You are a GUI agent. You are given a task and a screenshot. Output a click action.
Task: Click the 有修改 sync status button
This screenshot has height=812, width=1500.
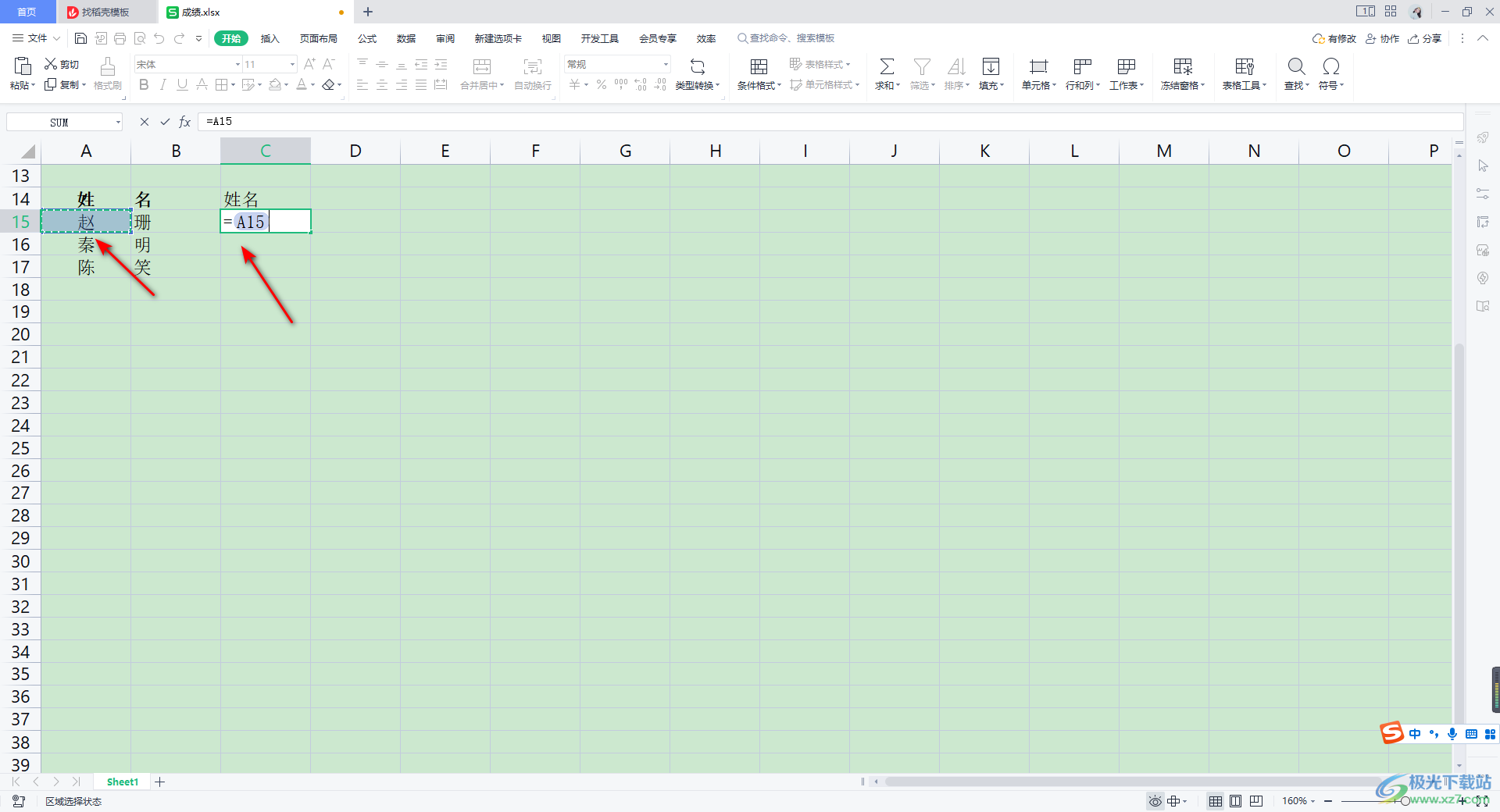click(x=1334, y=38)
